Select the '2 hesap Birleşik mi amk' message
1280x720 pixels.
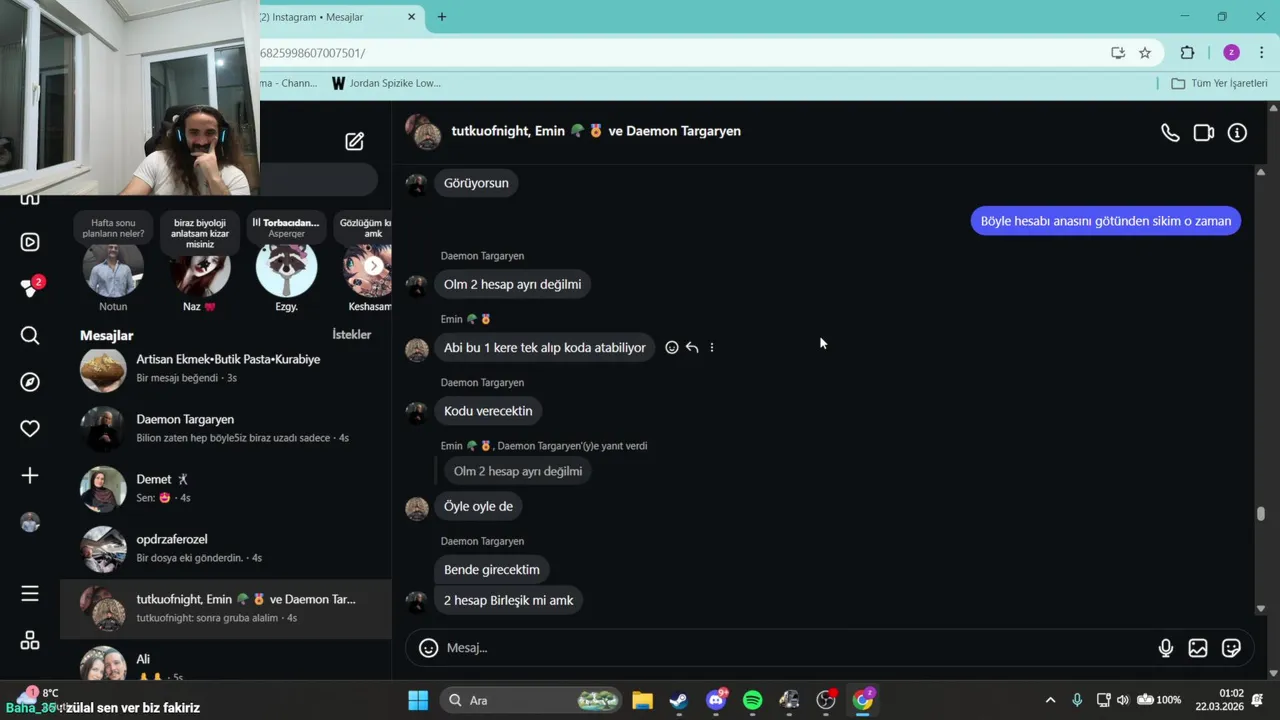pos(509,601)
